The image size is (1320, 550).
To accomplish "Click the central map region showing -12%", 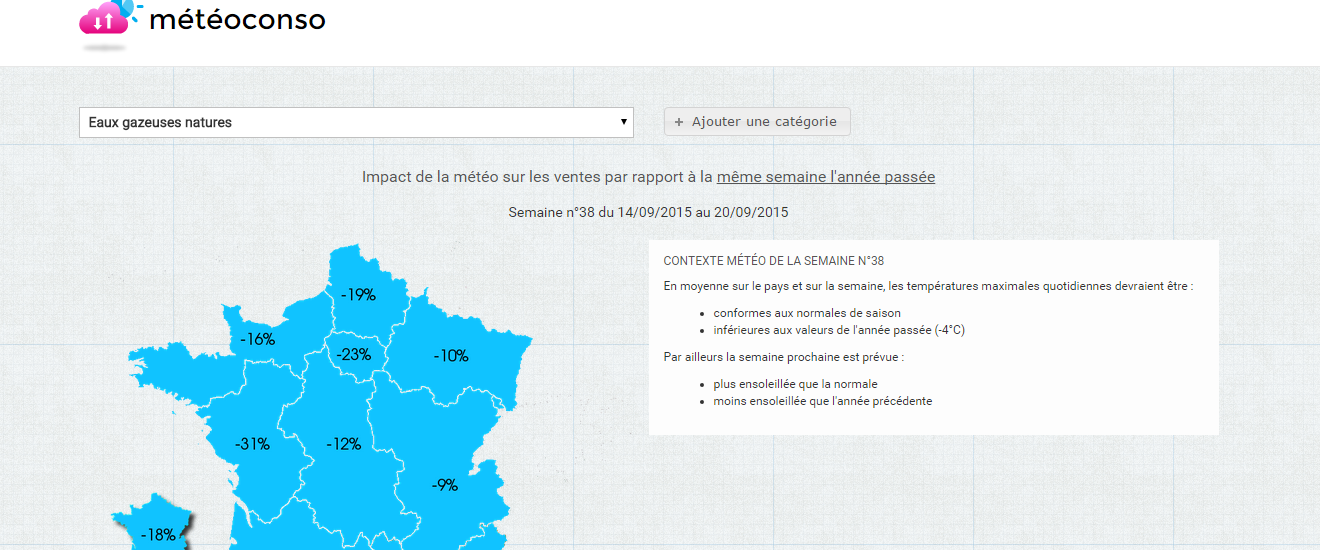I will coord(343,444).
